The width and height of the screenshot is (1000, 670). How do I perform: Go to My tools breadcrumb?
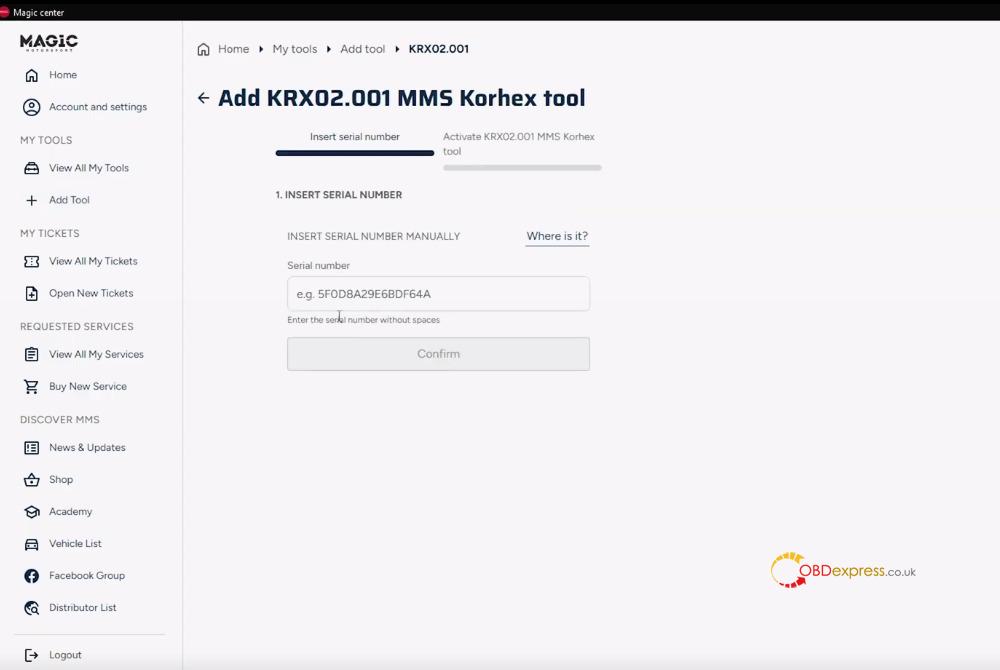pos(295,48)
